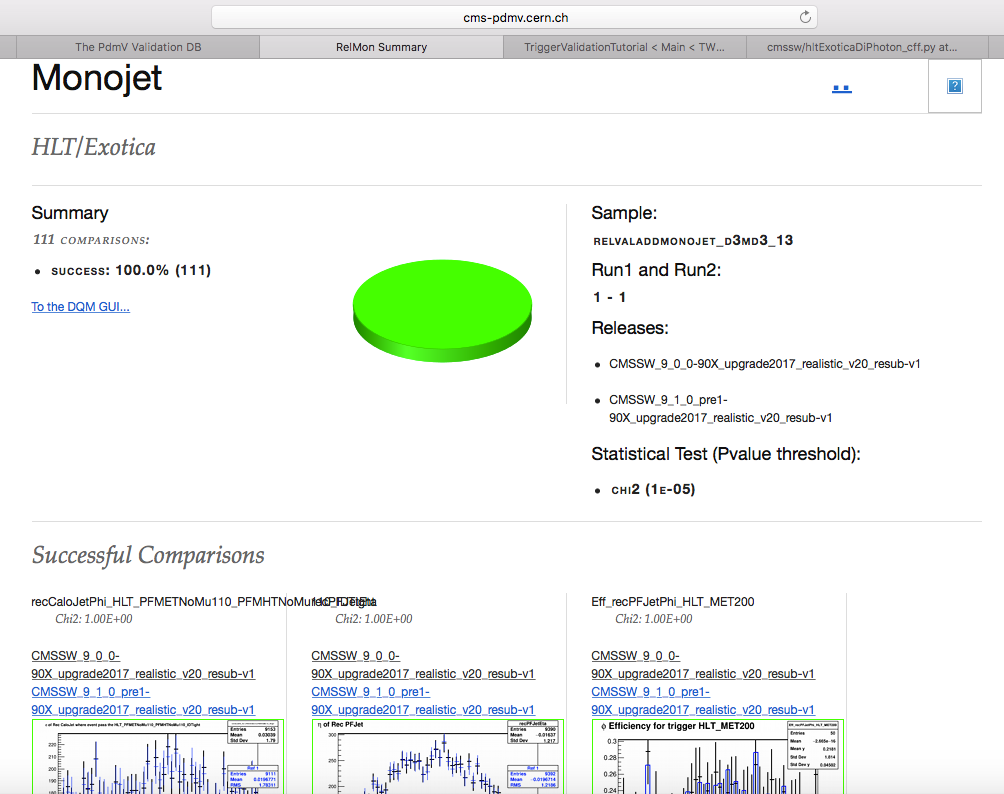Switch to The PdmV Validation DB tab
The width and height of the screenshot is (1004, 794).
pos(138,47)
